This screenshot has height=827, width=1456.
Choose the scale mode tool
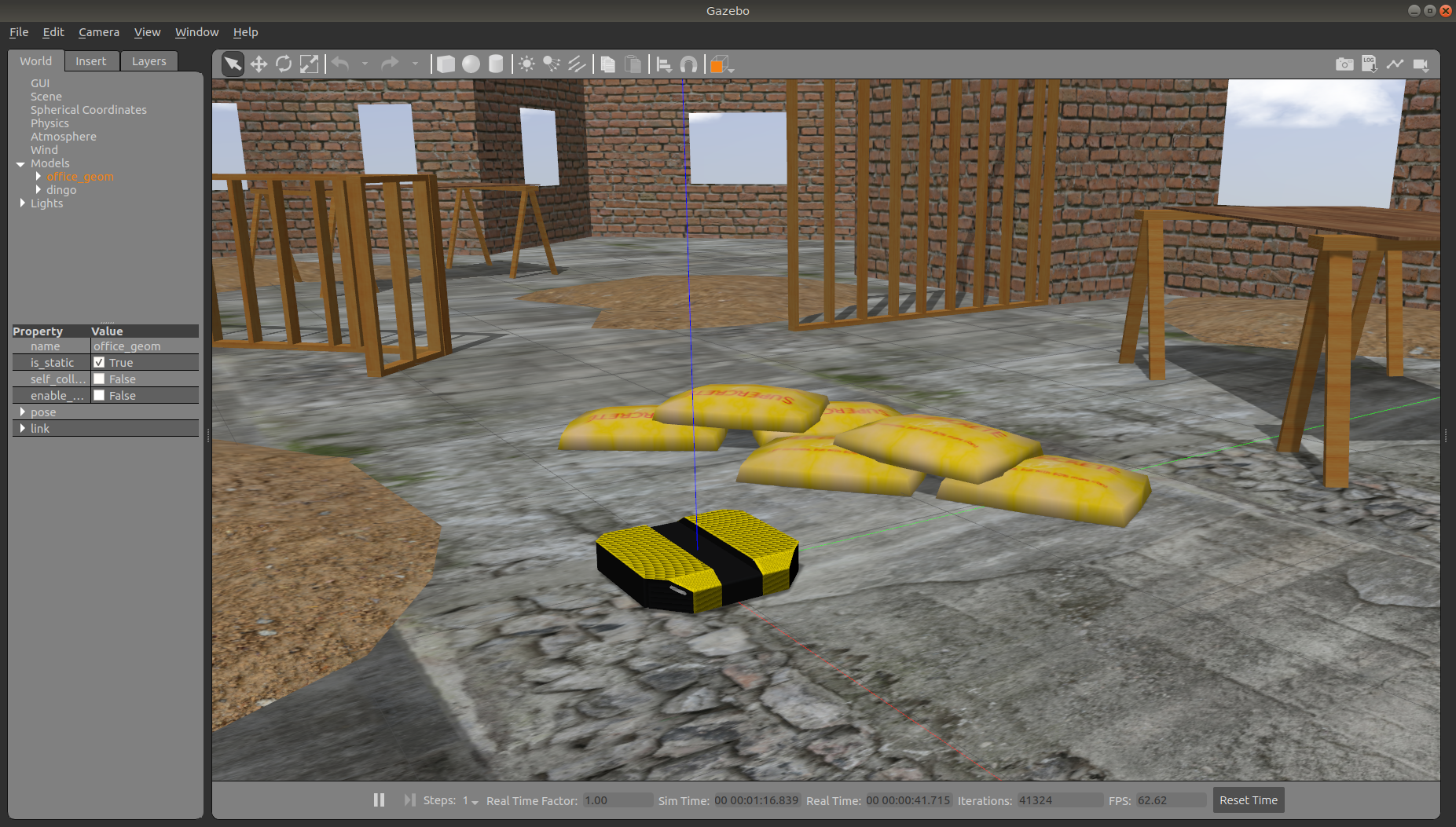[x=310, y=64]
